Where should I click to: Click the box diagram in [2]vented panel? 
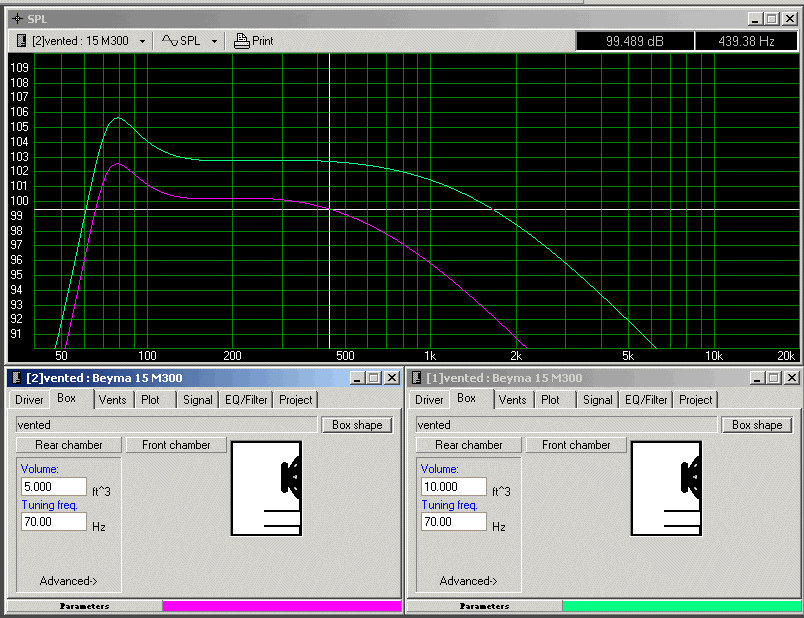coord(266,488)
